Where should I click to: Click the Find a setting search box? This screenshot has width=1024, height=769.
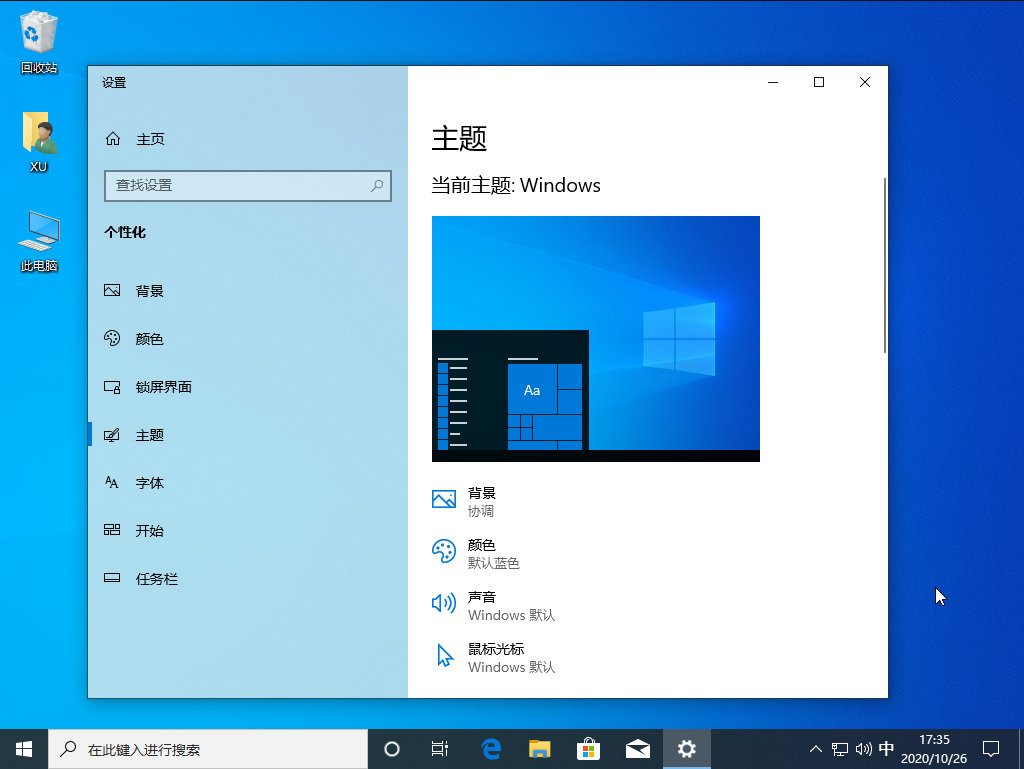[247, 186]
